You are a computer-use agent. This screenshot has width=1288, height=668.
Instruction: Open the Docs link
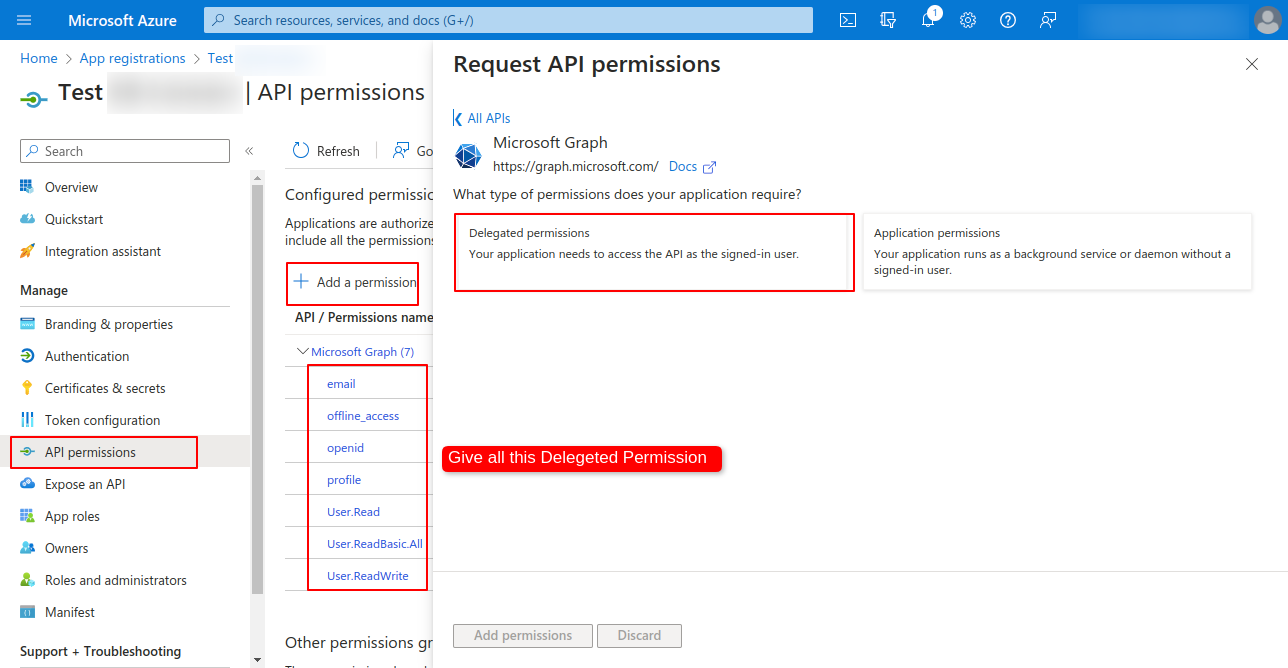[x=683, y=167]
